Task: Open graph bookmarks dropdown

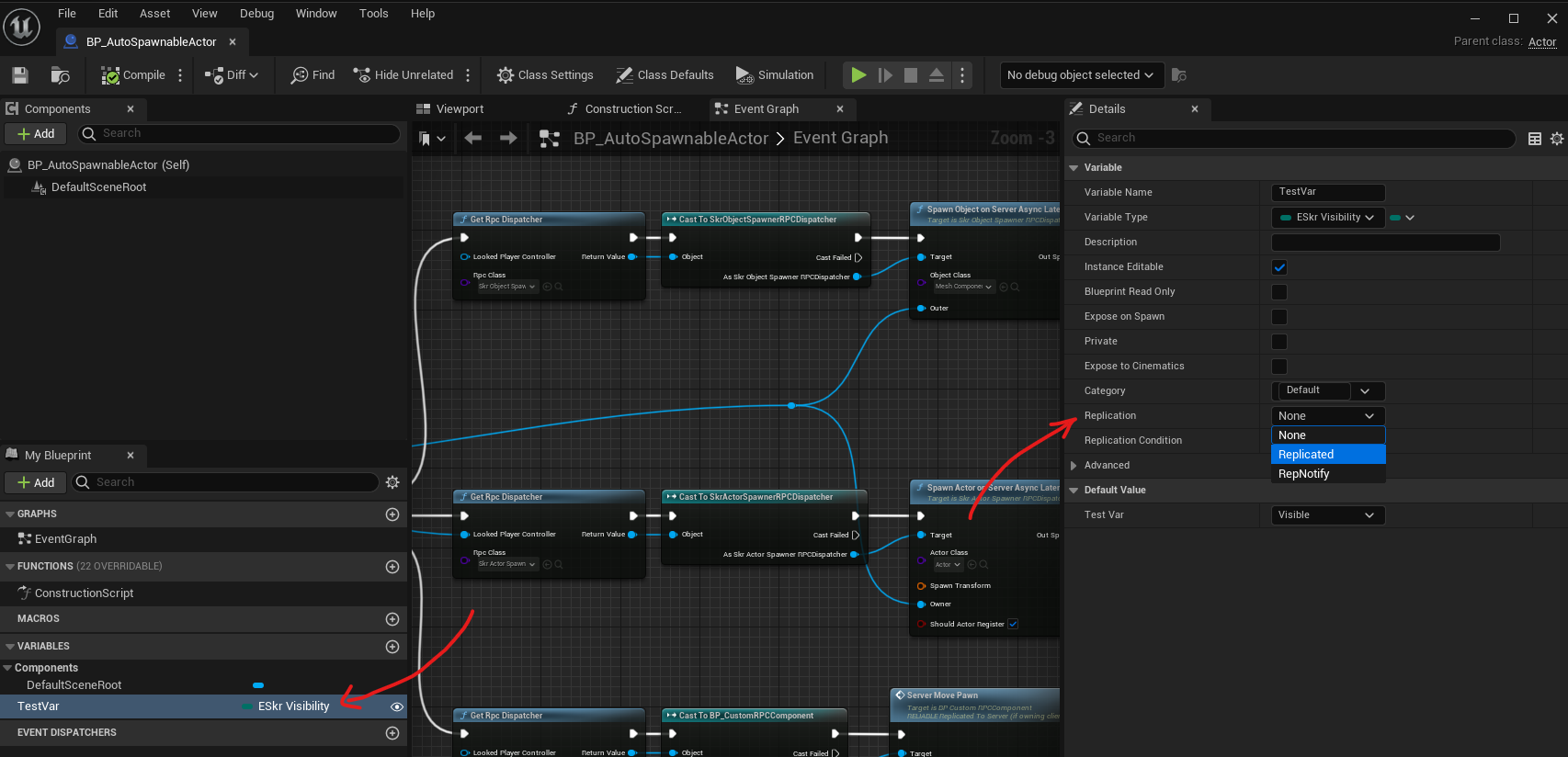Action: [x=432, y=139]
